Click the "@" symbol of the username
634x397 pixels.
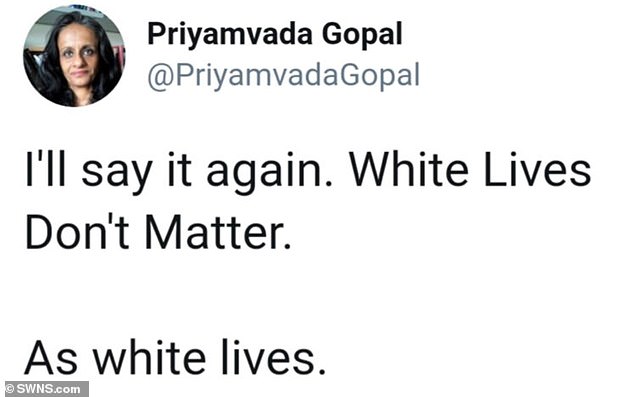(159, 77)
